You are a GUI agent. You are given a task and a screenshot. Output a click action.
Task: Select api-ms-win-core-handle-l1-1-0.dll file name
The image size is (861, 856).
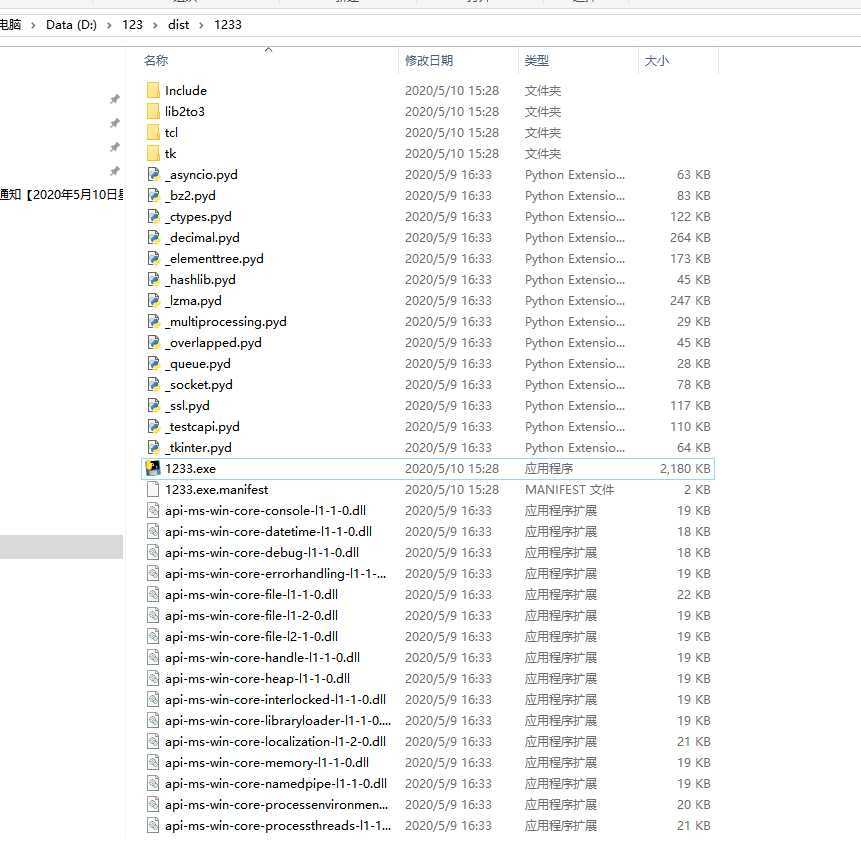262,658
